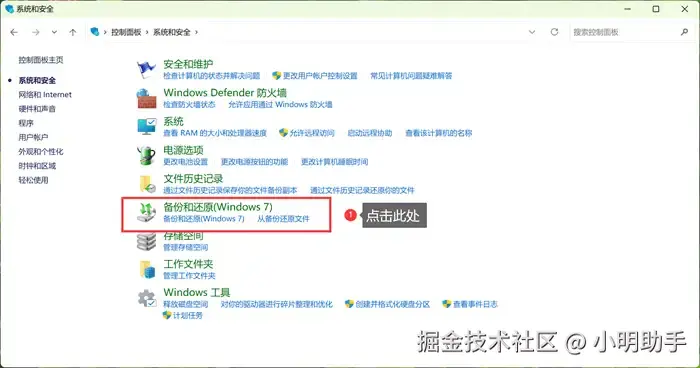Go up one folder level
This screenshot has width=700, height=368.
tap(73, 32)
